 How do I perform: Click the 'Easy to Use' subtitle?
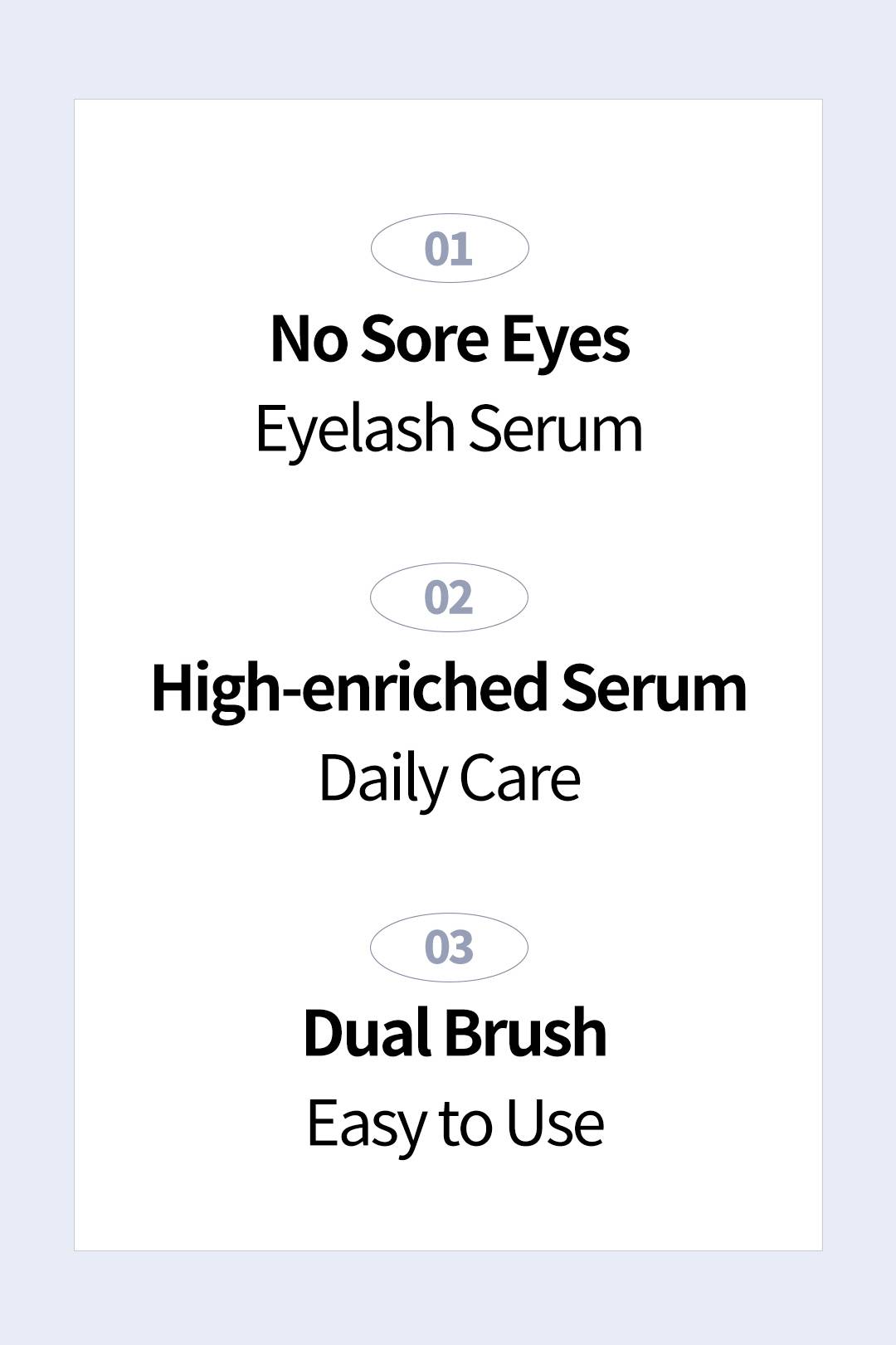[455, 1125]
